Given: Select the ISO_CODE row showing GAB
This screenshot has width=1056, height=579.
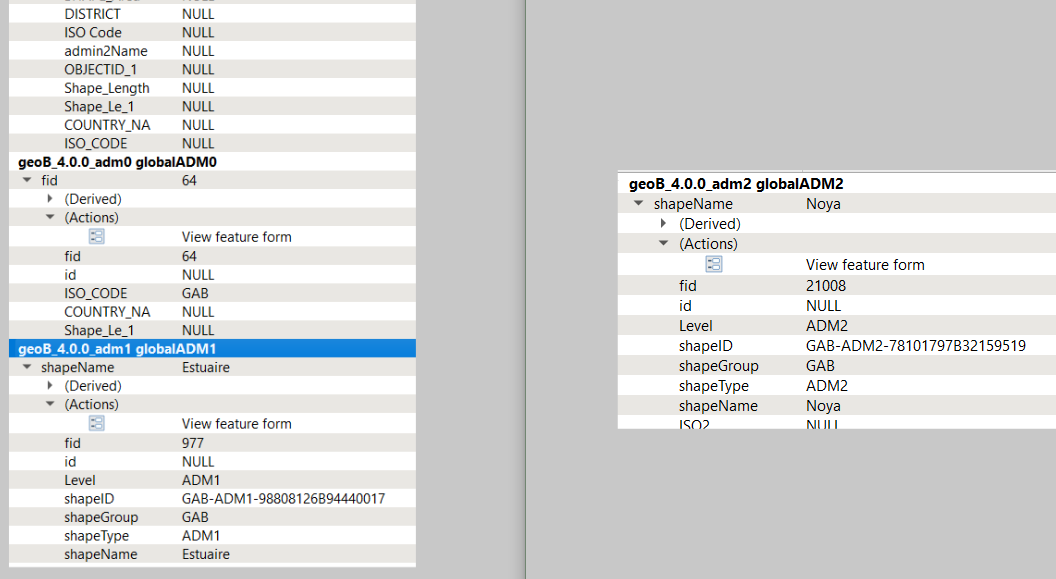Looking at the screenshot, I should pos(200,293).
